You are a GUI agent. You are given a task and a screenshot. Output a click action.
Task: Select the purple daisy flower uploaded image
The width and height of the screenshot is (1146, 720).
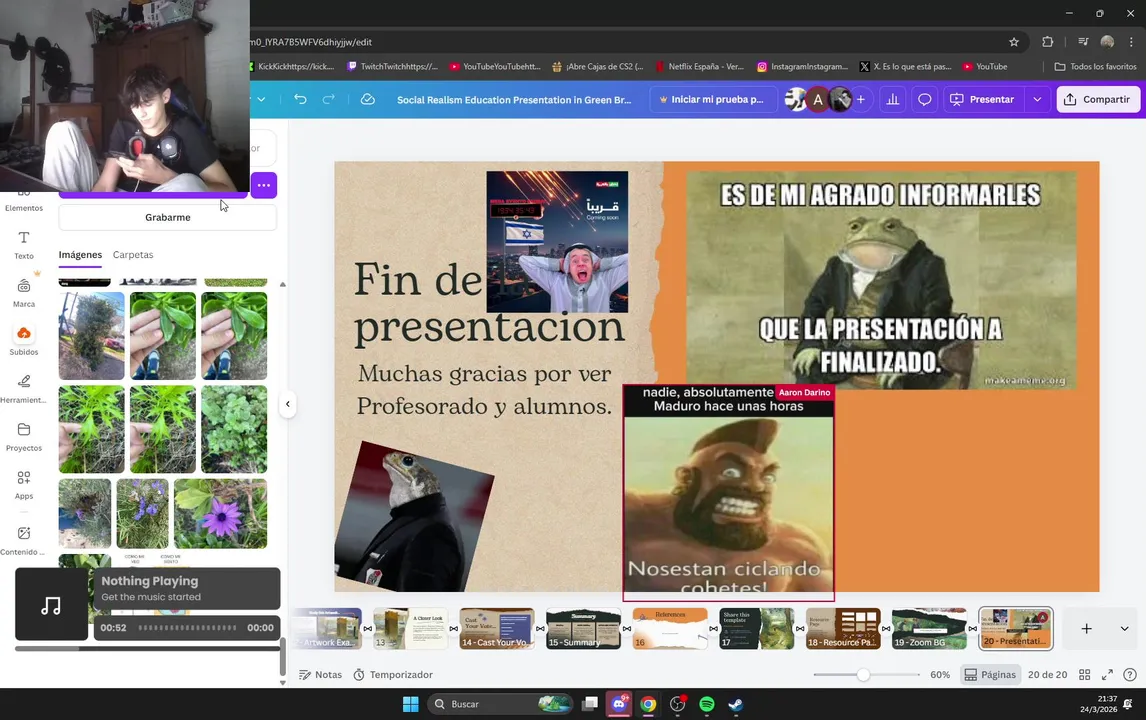221,513
